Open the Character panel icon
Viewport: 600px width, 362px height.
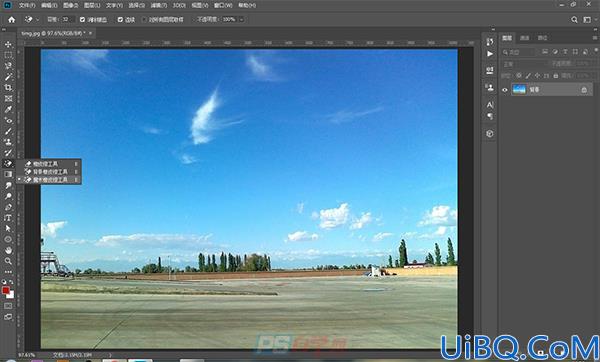pyautogui.click(x=490, y=104)
